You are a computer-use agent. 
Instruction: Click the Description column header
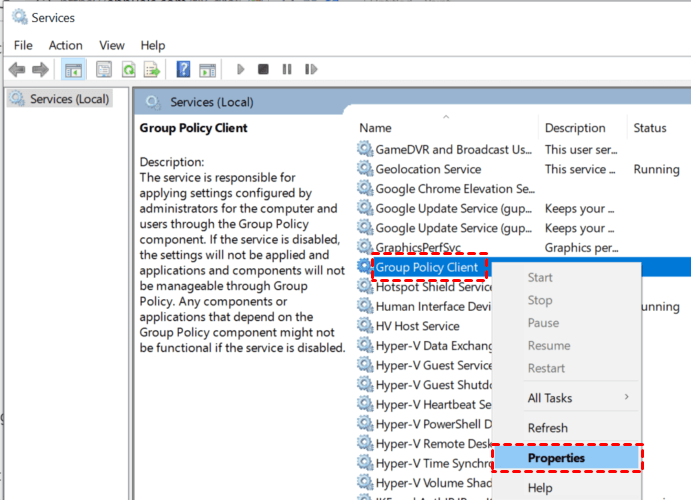pyautogui.click(x=575, y=128)
